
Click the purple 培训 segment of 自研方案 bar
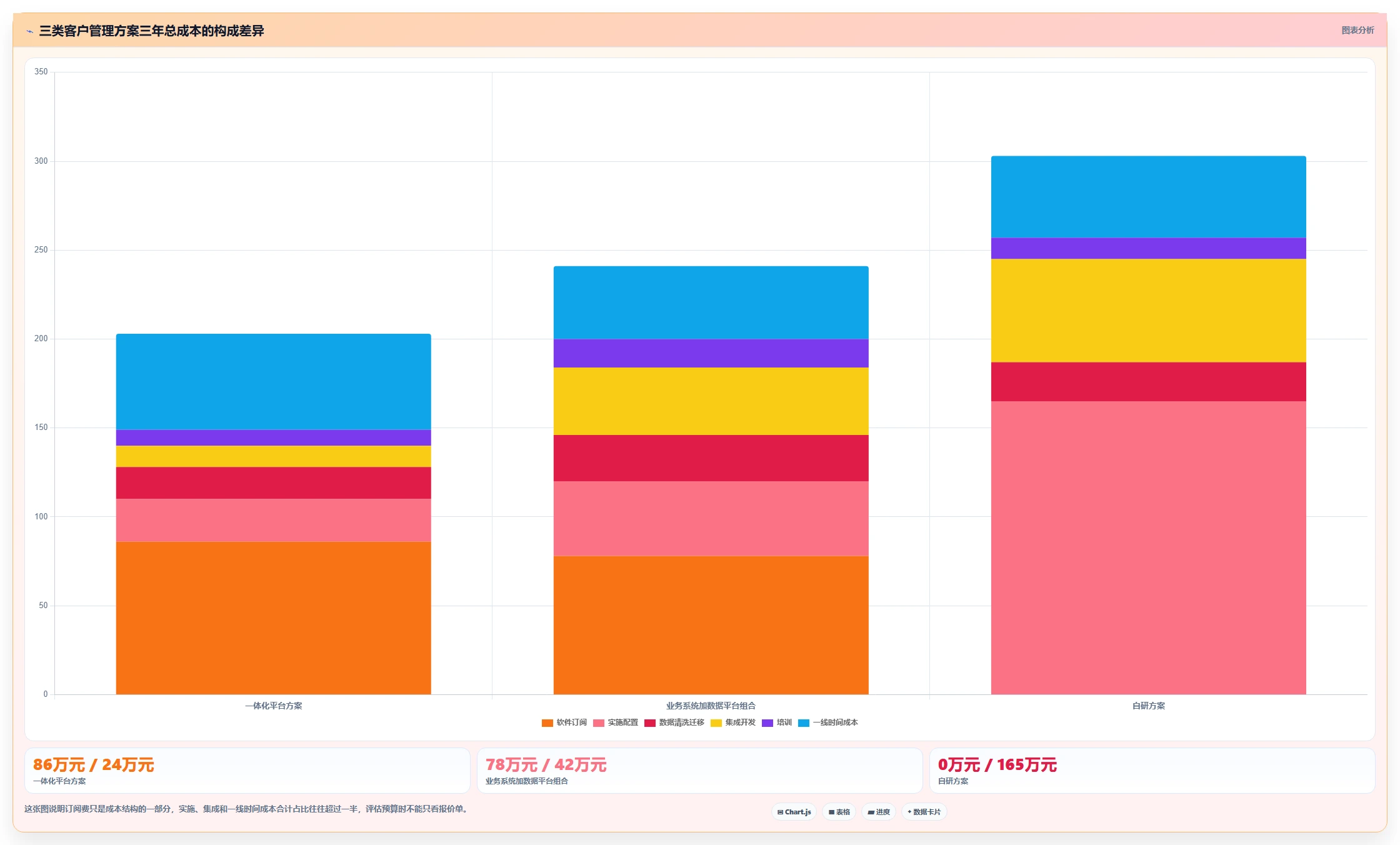1148,248
